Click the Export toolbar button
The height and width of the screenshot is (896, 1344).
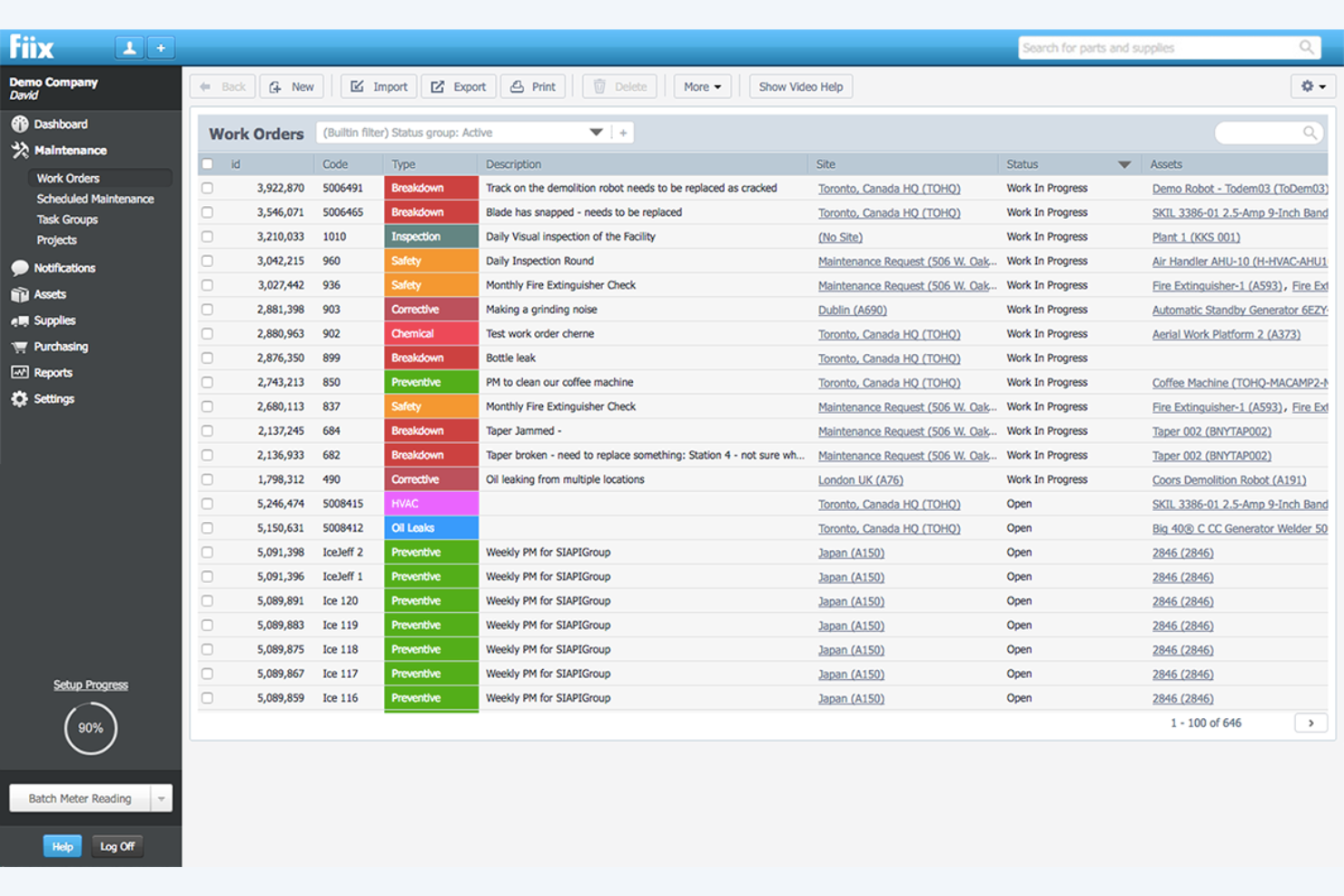[x=459, y=87]
